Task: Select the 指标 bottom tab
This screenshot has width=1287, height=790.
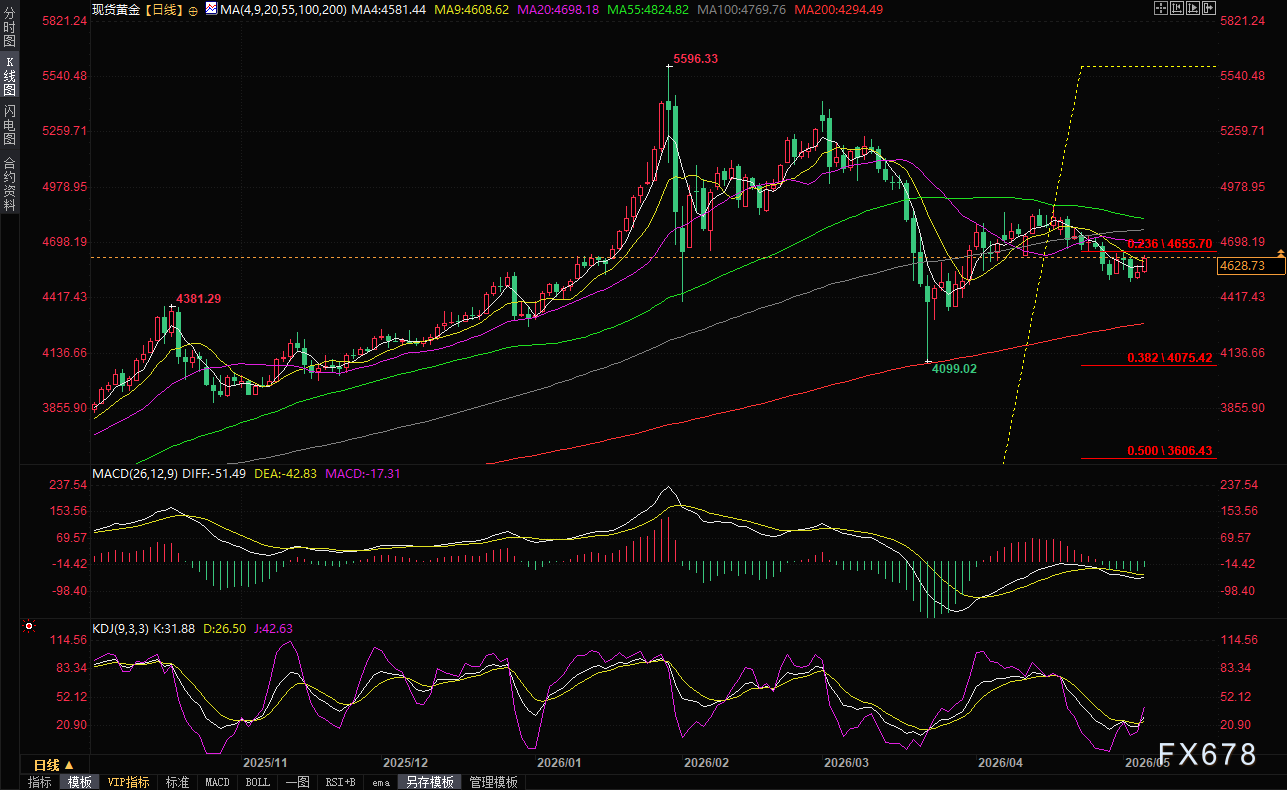Action: (x=40, y=782)
